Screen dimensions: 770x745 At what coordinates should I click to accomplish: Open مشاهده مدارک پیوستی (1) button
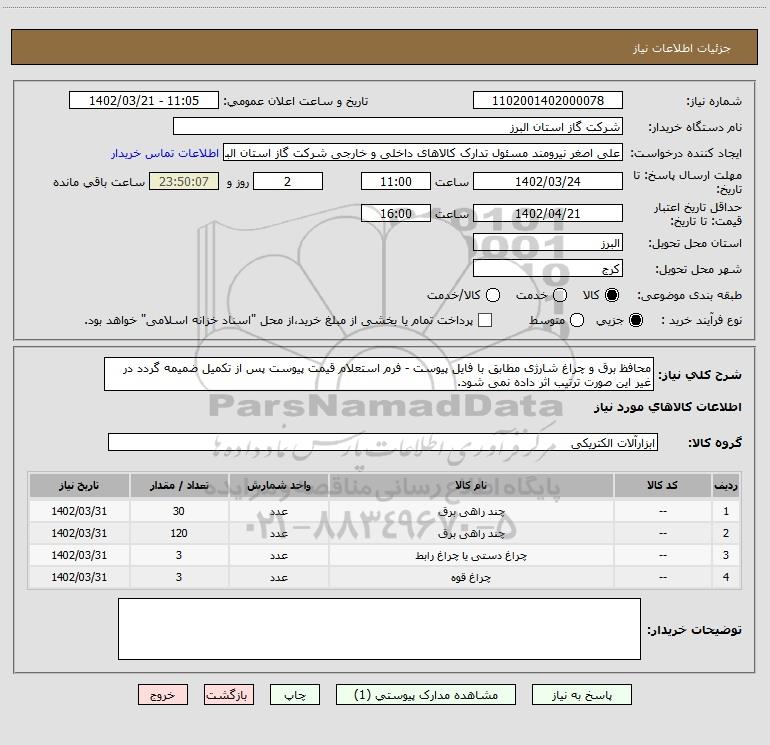[x=426, y=695]
